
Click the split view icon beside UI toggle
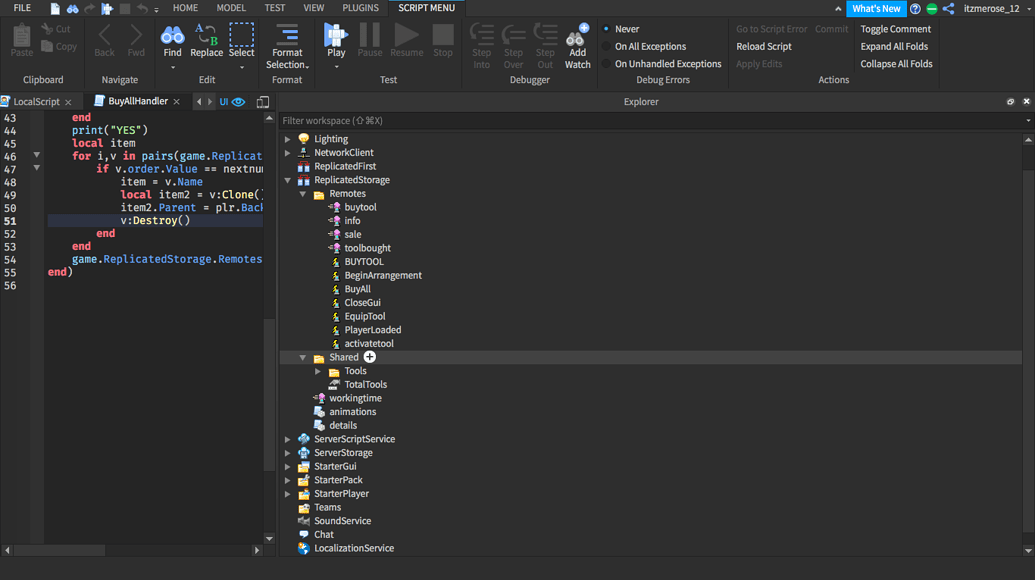click(x=263, y=102)
